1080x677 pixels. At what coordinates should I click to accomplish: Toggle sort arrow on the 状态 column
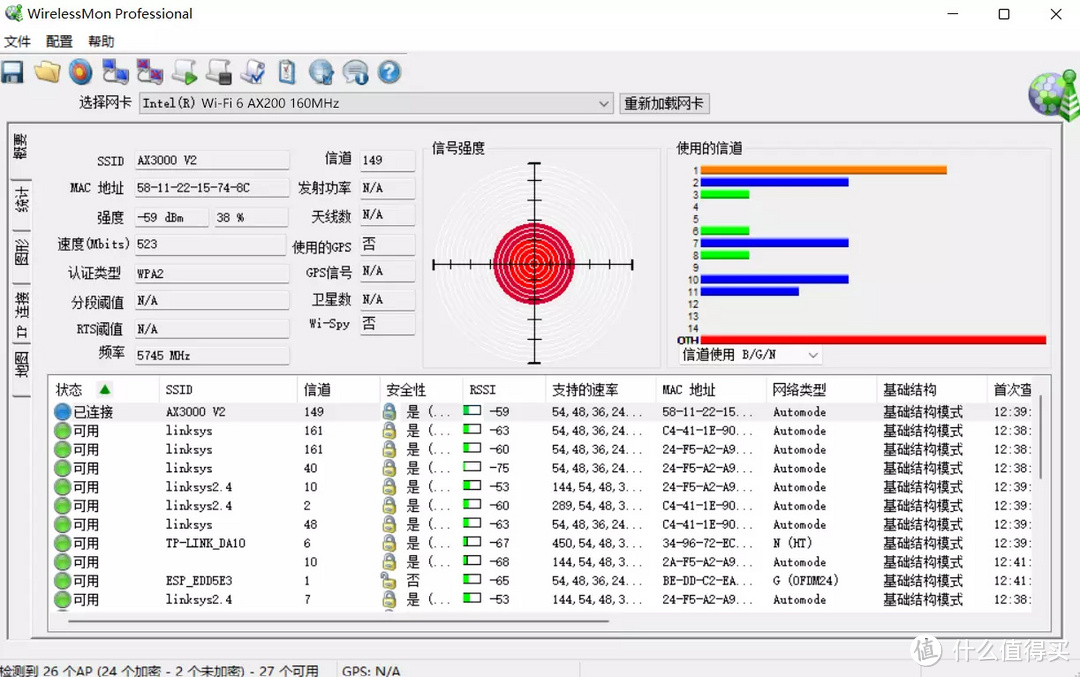(104, 389)
